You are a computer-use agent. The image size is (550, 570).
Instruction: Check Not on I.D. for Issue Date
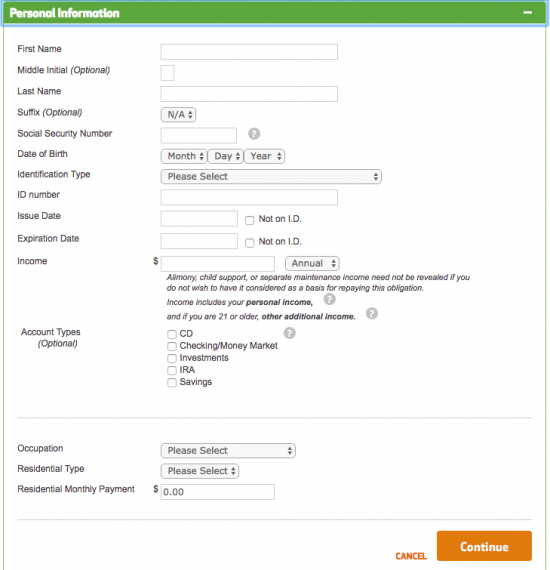pyautogui.click(x=249, y=220)
